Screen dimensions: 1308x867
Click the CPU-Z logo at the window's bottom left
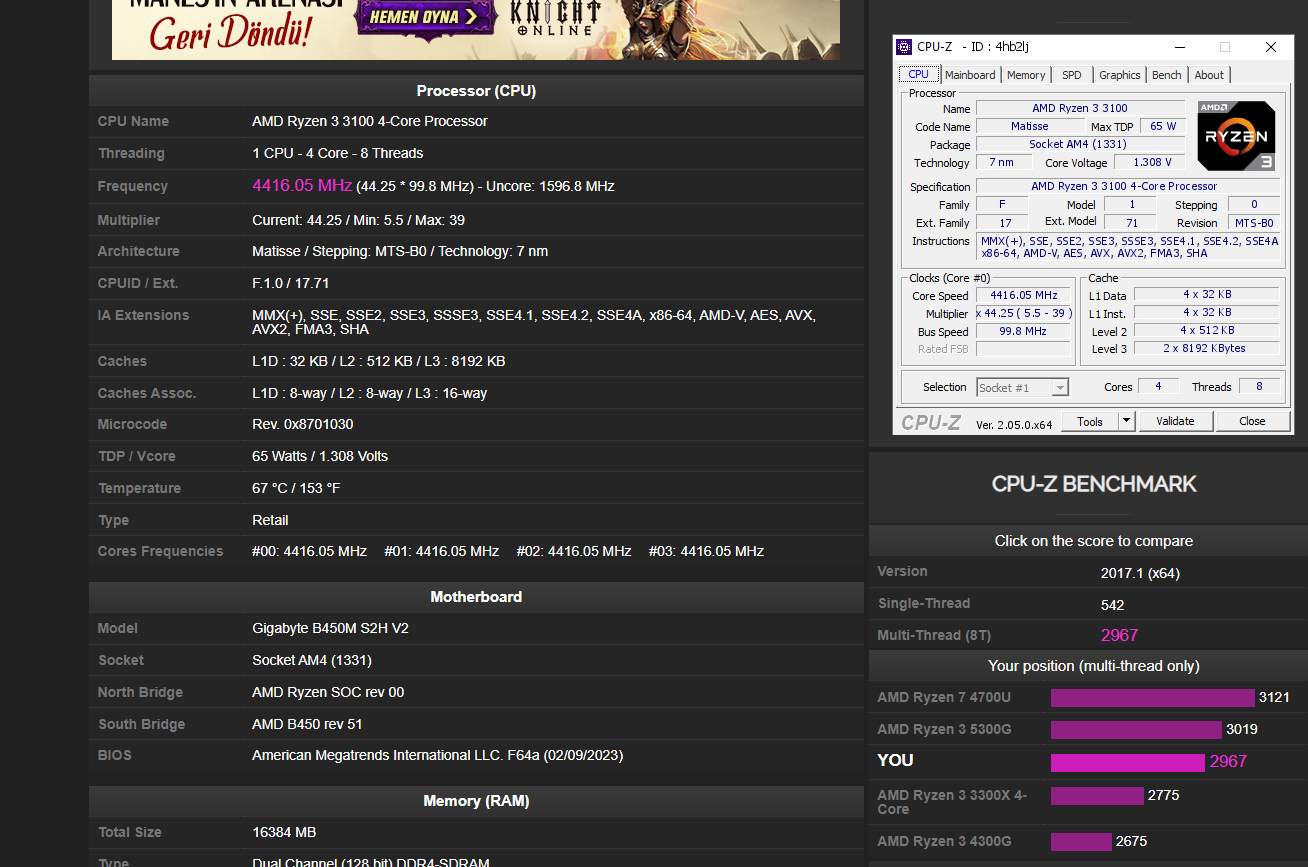930,421
